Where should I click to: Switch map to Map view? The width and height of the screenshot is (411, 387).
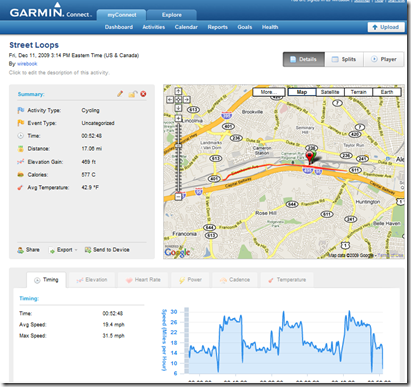302,92
